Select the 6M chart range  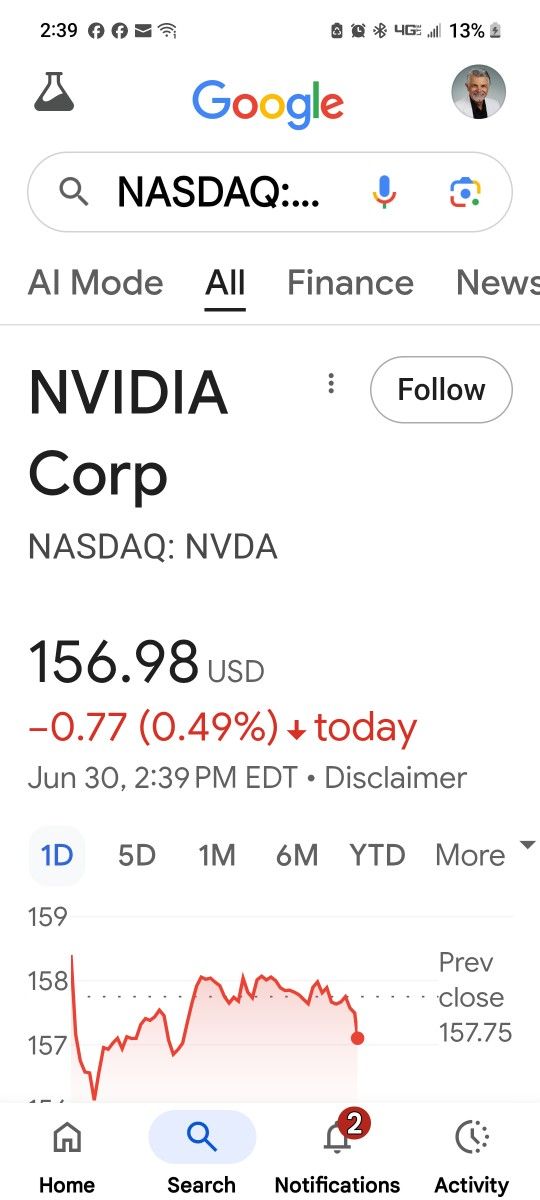pos(297,856)
